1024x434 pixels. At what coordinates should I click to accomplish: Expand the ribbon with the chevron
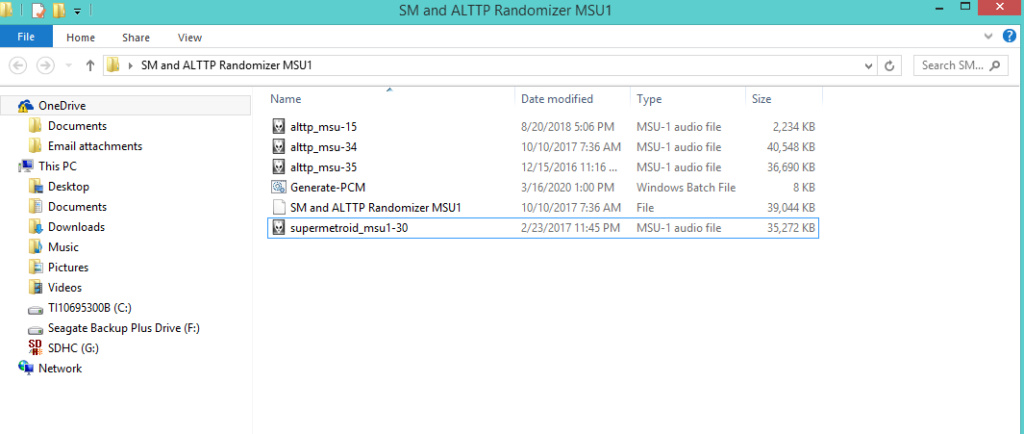[x=988, y=37]
